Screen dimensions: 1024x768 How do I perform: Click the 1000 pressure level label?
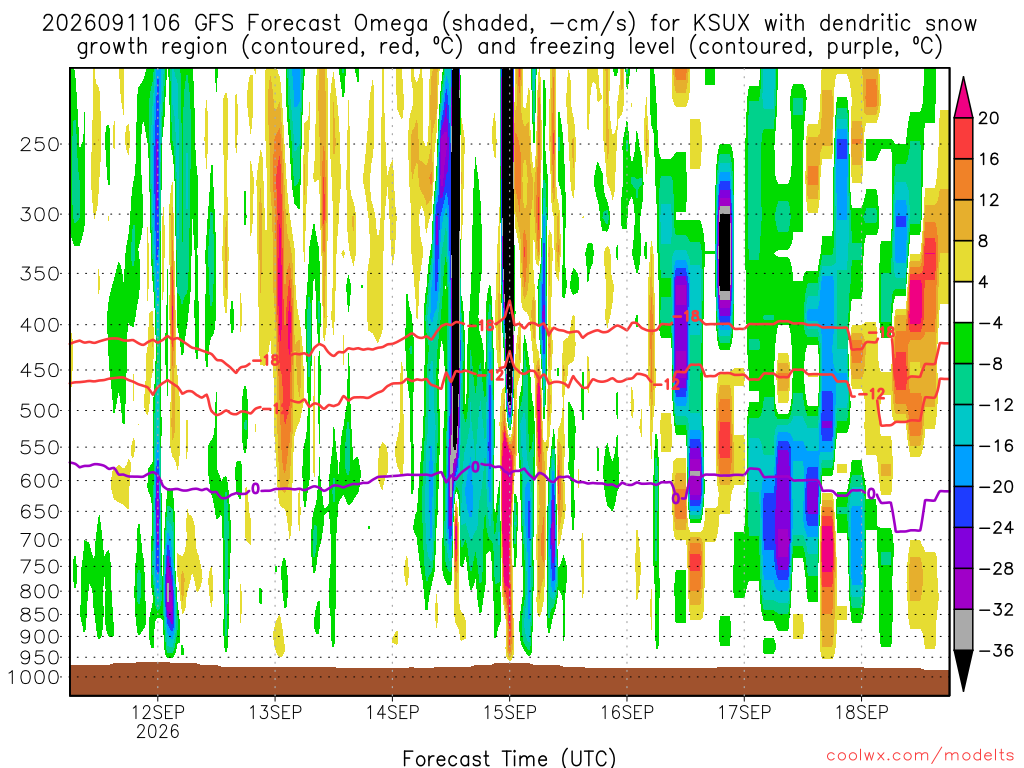point(34,677)
